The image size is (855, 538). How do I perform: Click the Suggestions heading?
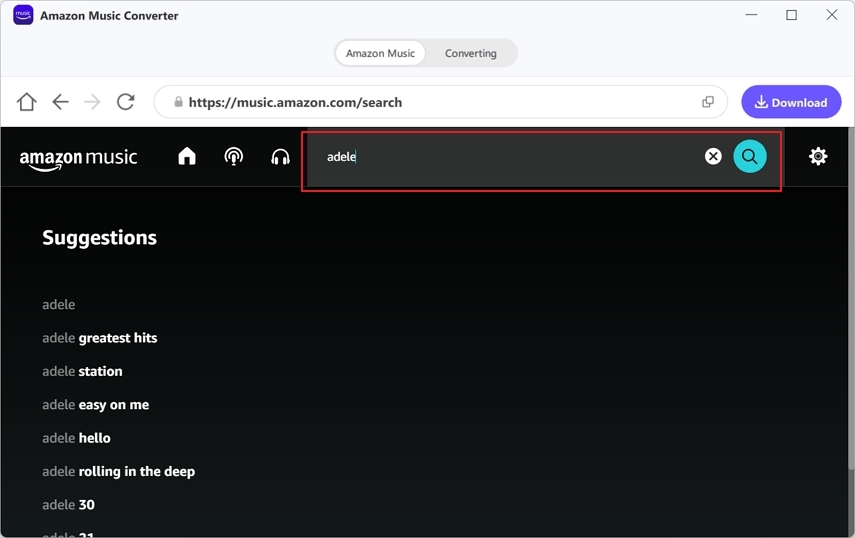(x=99, y=238)
